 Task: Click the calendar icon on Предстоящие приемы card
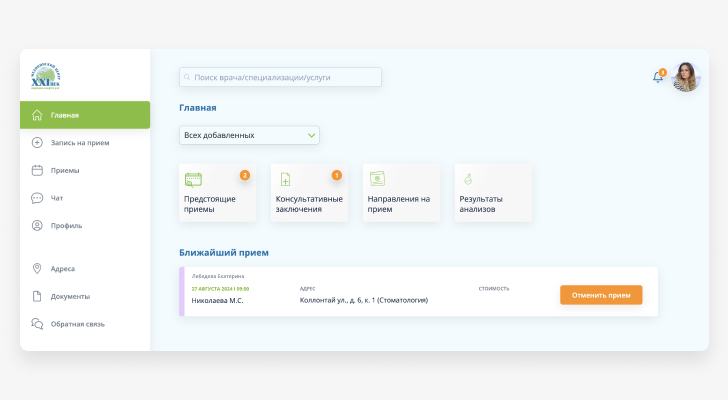(194, 179)
